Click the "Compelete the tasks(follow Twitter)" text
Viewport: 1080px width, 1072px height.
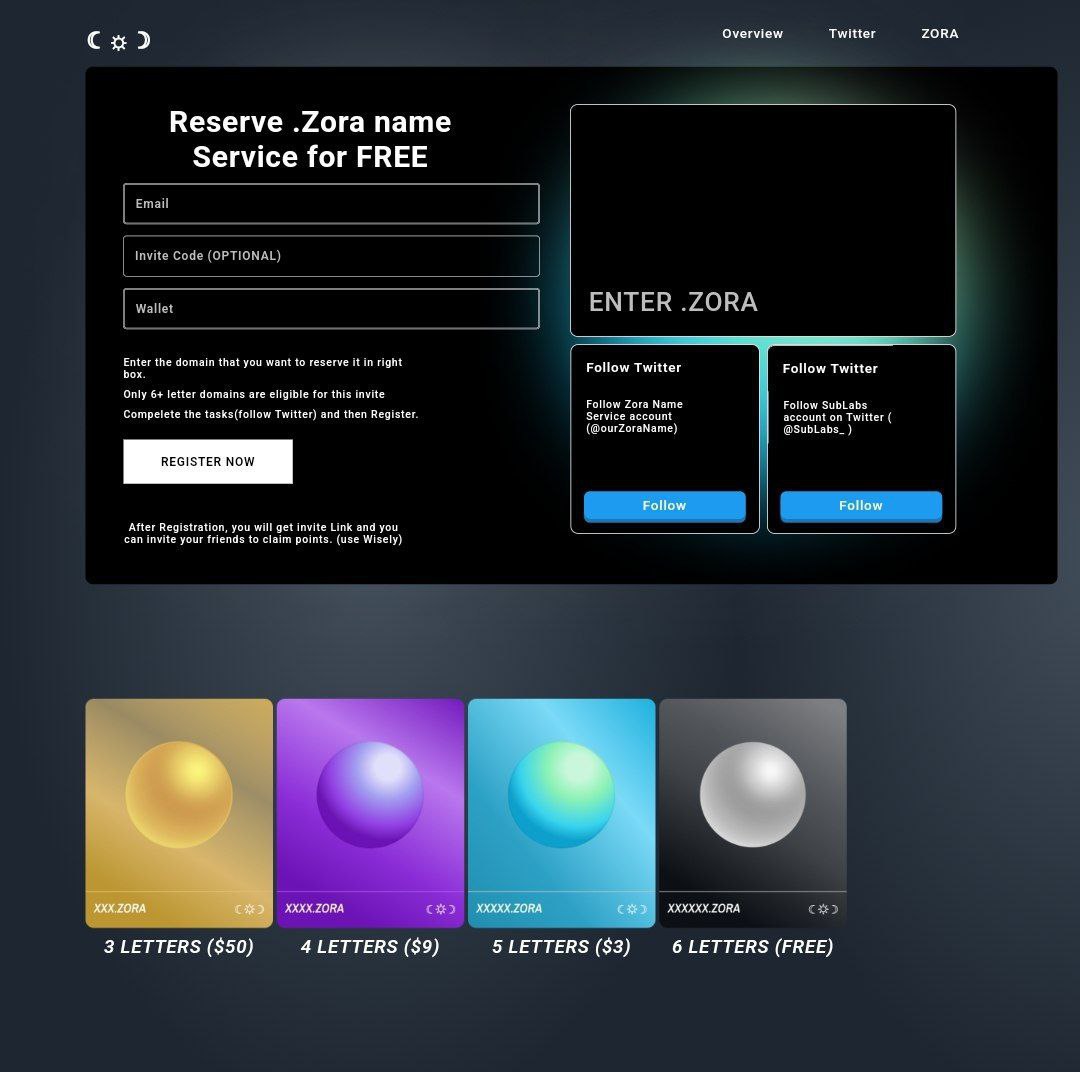pos(271,414)
